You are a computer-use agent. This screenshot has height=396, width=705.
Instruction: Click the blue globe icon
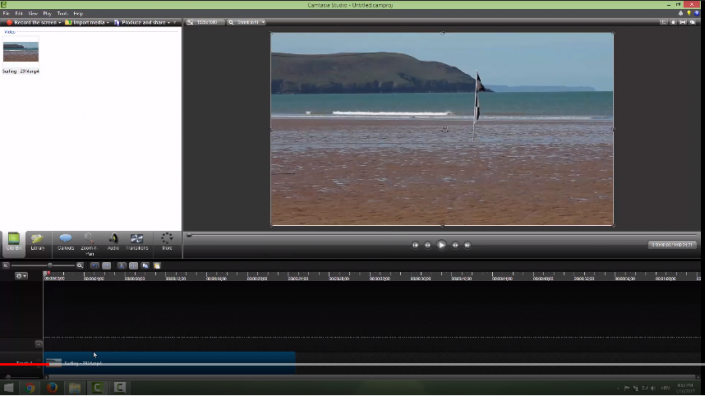pyautogui.click(x=696, y=13)
